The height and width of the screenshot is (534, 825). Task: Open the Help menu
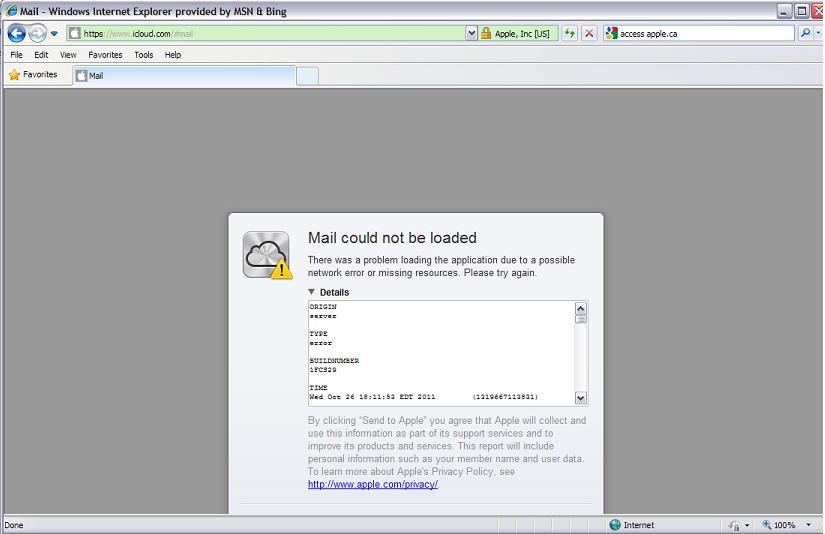173,55
